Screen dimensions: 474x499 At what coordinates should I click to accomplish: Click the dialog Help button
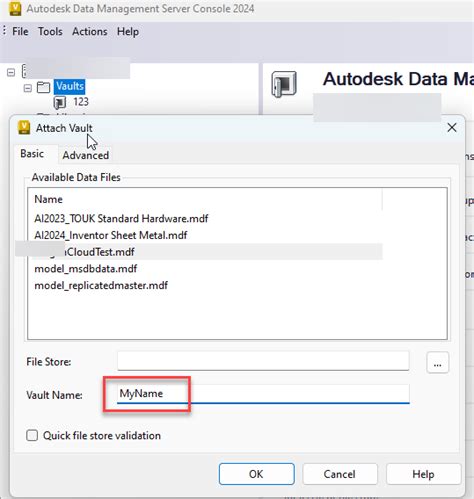[x=423, y=474]
